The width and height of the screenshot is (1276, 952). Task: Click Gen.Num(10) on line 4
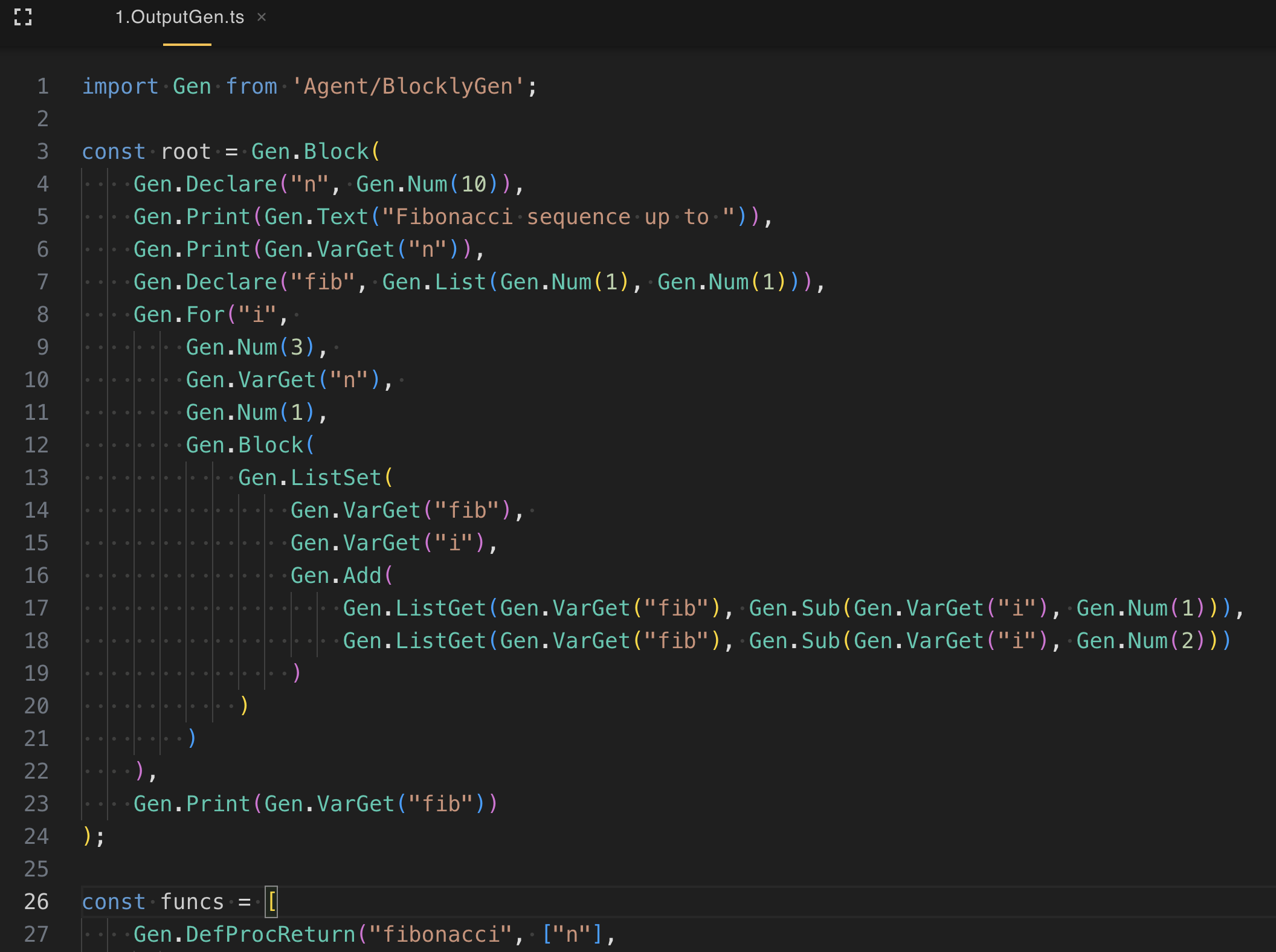pos(428,184)
